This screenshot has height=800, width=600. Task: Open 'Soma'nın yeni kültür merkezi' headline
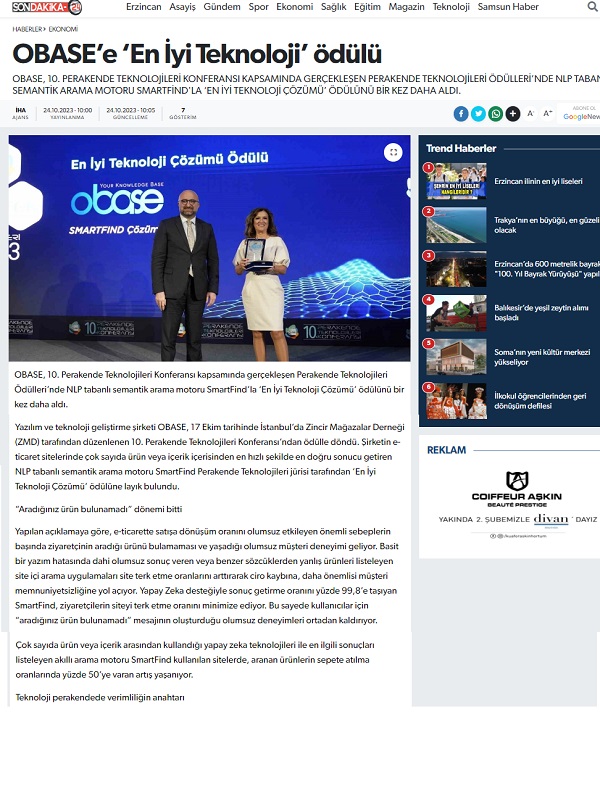pos(542,357)
